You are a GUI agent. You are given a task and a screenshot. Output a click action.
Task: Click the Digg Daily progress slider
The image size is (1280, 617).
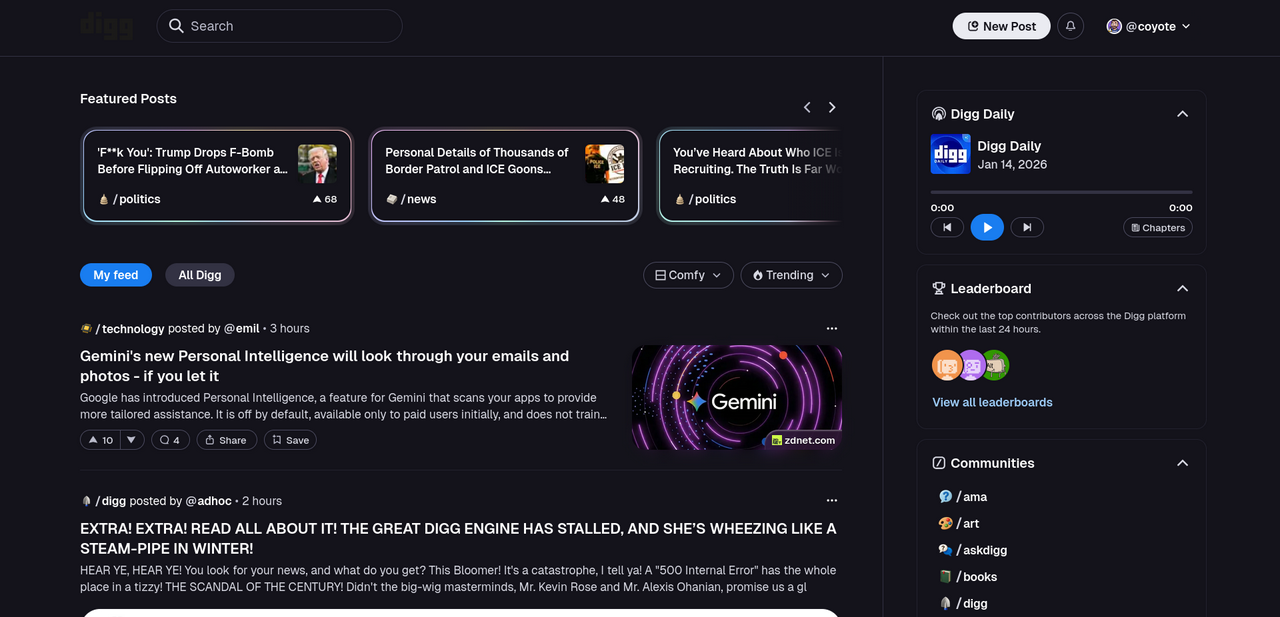tap(1061, 192)
